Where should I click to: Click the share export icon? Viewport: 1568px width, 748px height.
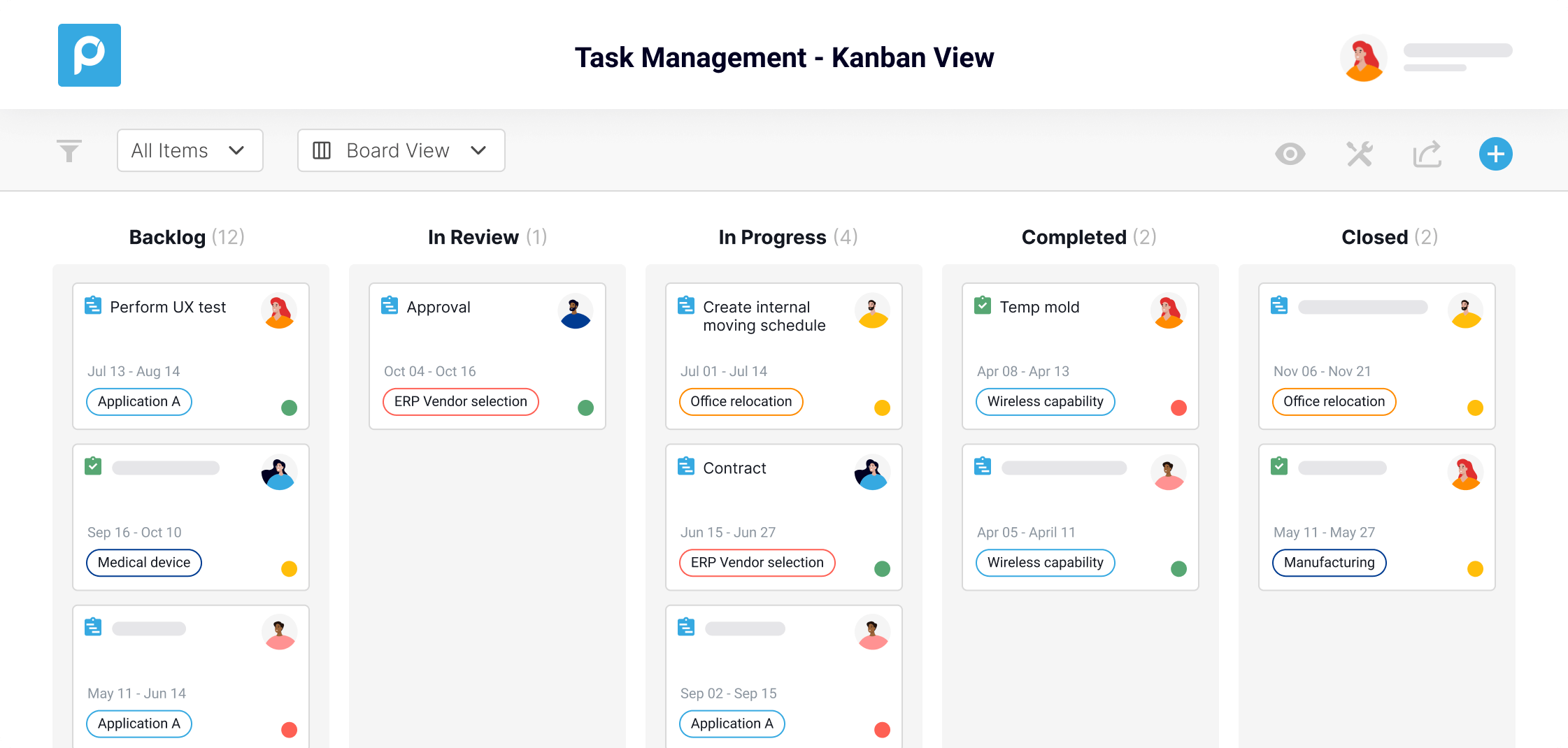tap(1427, 154)
